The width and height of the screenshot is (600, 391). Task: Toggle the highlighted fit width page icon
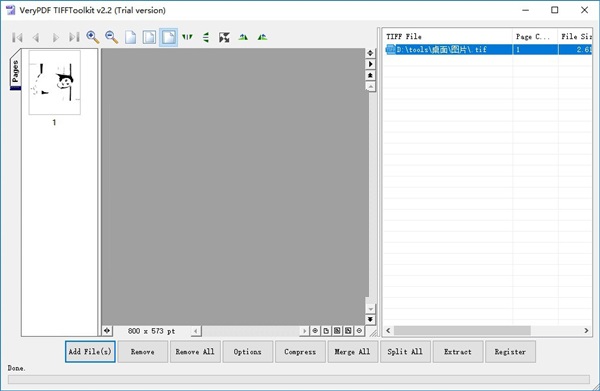click(x=168, y=37)
